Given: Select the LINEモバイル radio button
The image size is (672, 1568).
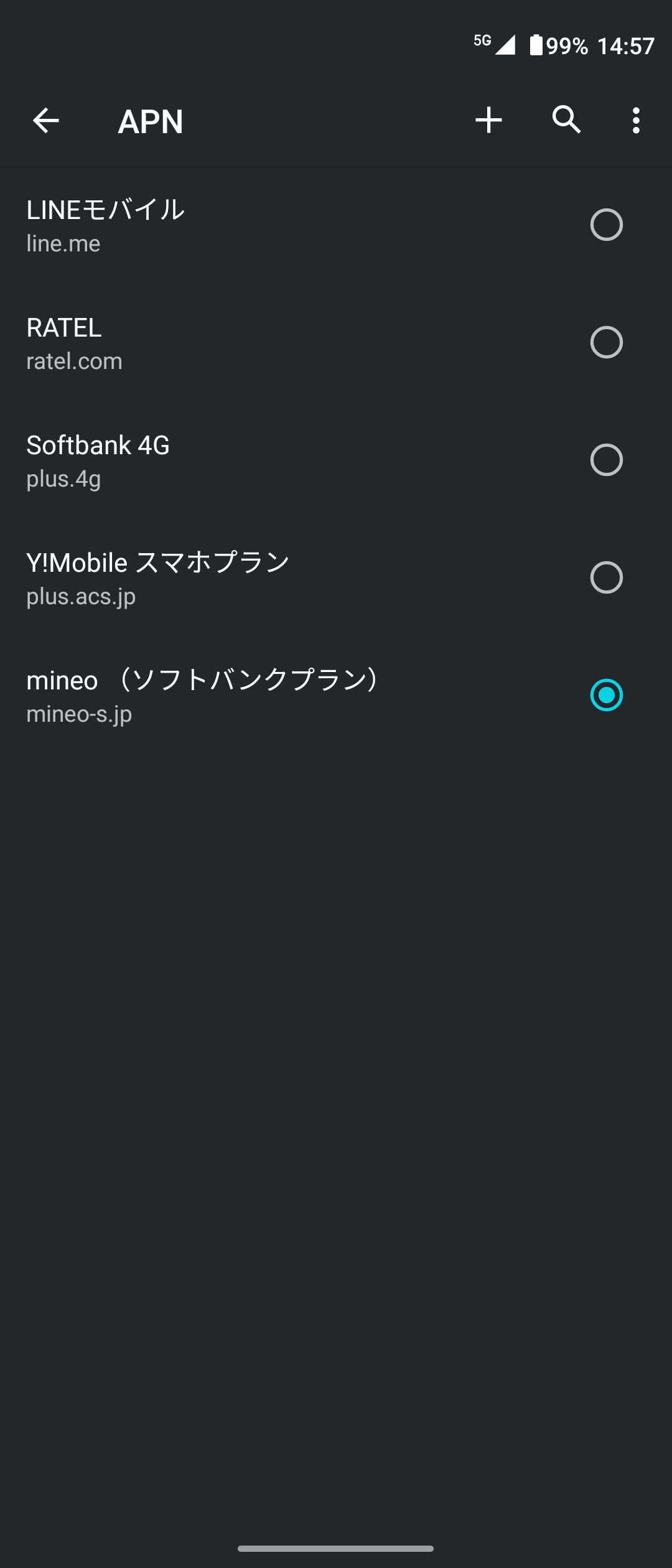Looking at the screenshot, I should [606, 225].
